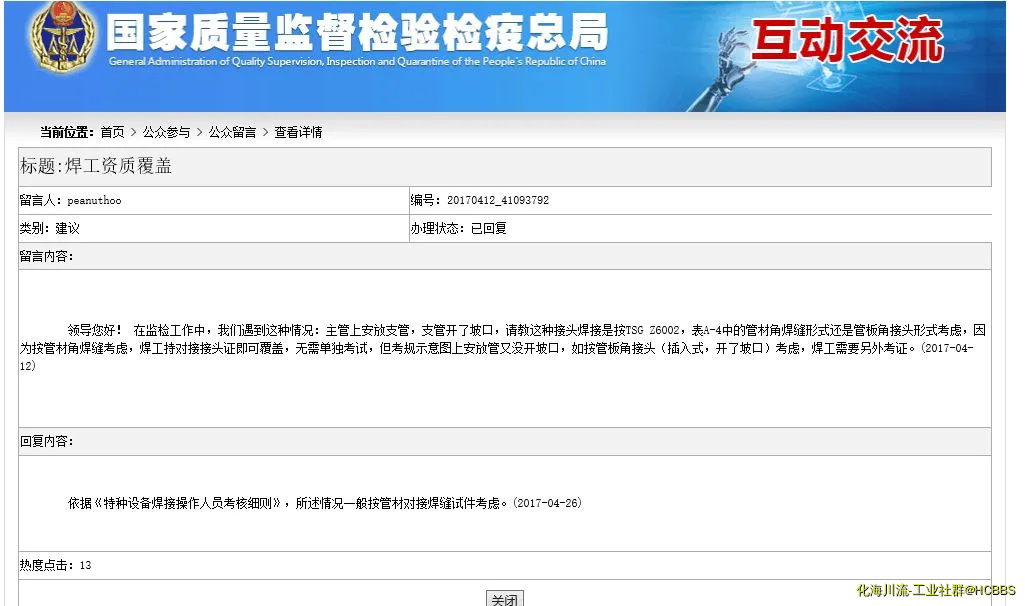Screen dimensions: 1025x606
Task: Click the 热度点击: 13 line
Action: [56, 565]
